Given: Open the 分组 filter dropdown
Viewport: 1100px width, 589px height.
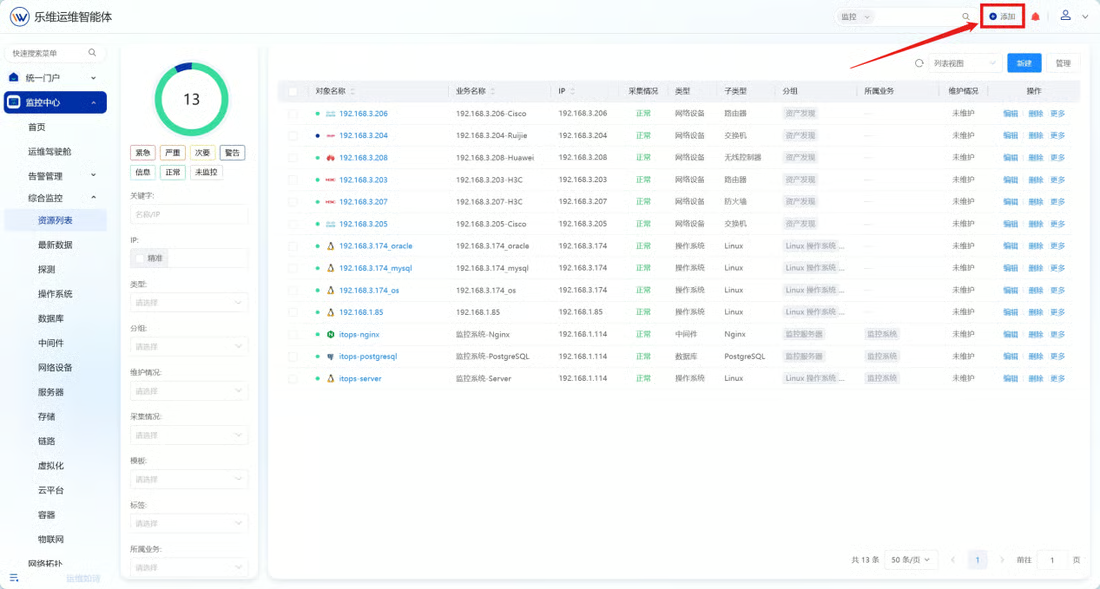Looking at the screenshot, I should pos(189,346).
